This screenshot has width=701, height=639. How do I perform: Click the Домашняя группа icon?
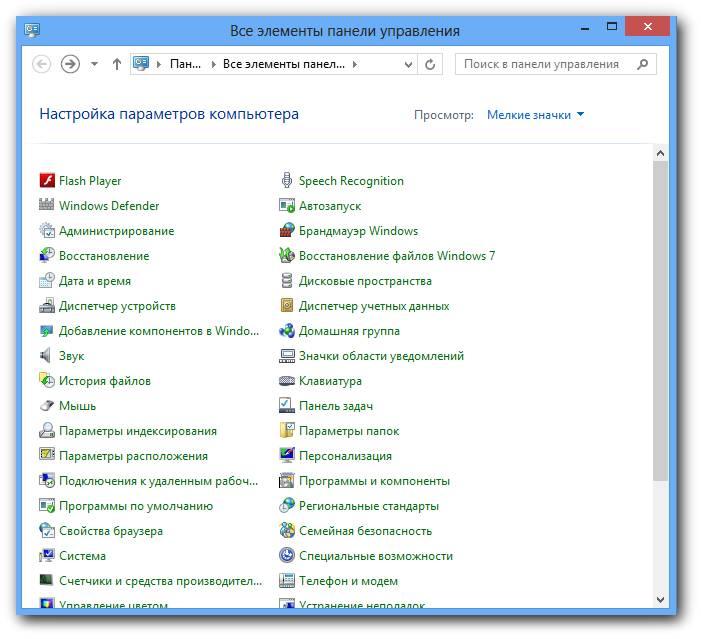click(287, 330)
